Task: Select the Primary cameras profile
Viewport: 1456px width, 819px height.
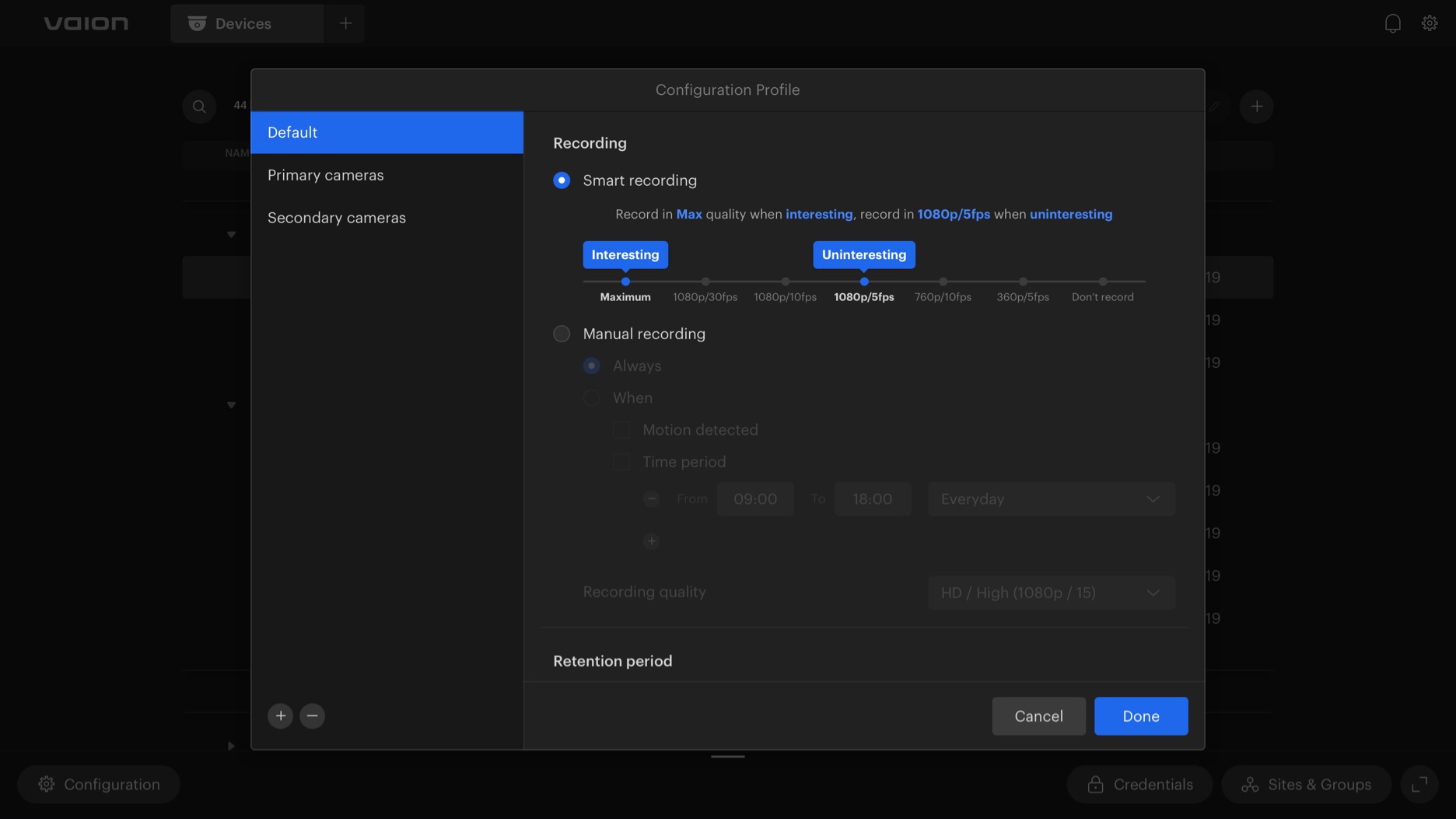Action: tap(387, 175)
